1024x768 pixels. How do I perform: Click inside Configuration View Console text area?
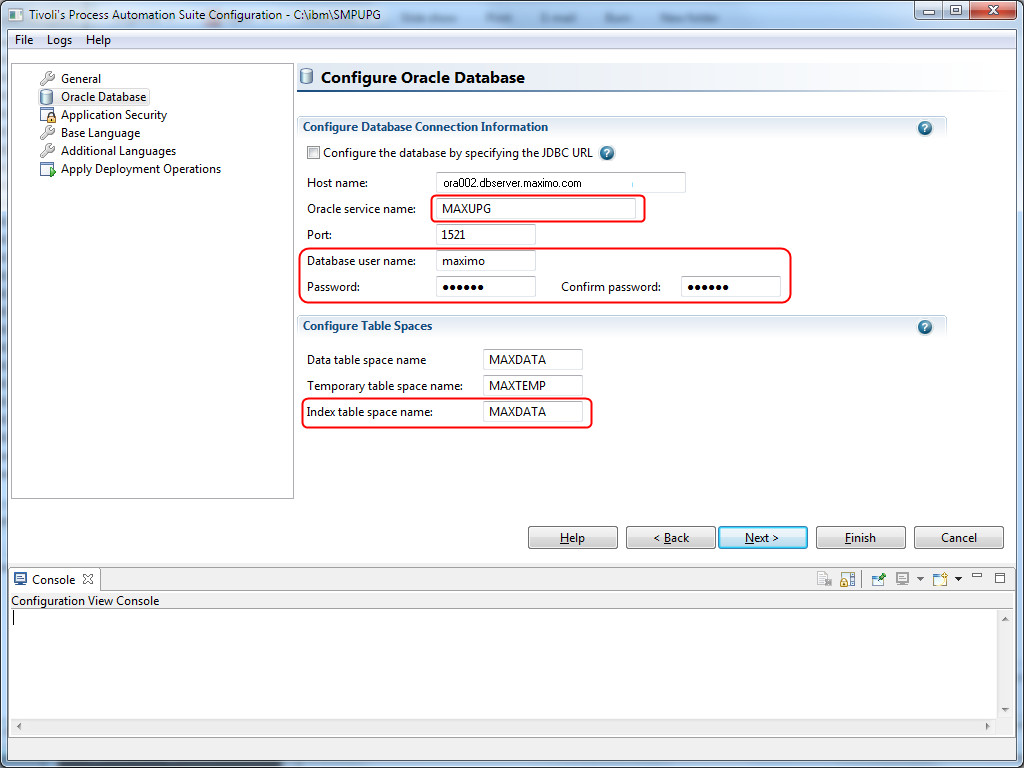(x=504, y=664)
